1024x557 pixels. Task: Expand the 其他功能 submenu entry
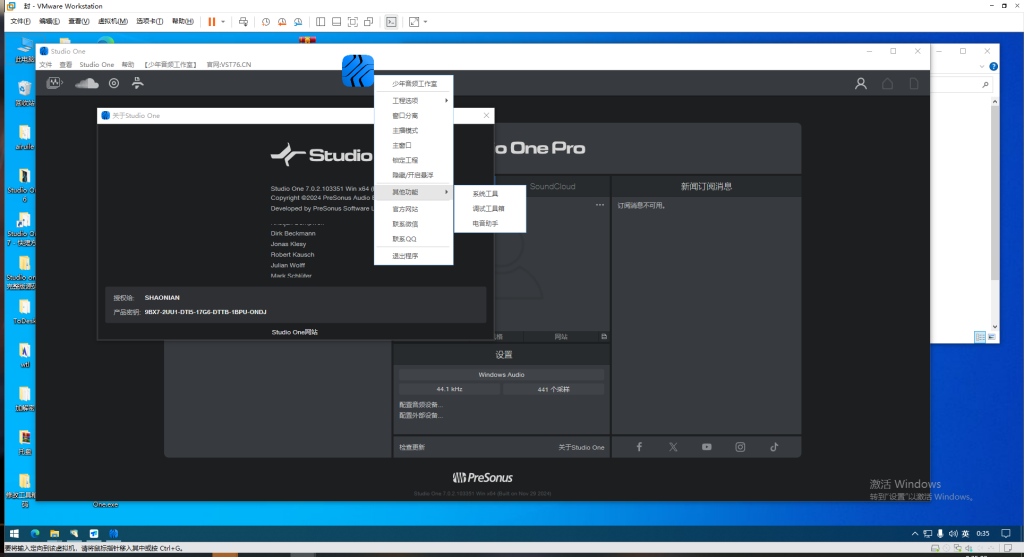pyautogui.click(x=413, y=192)
